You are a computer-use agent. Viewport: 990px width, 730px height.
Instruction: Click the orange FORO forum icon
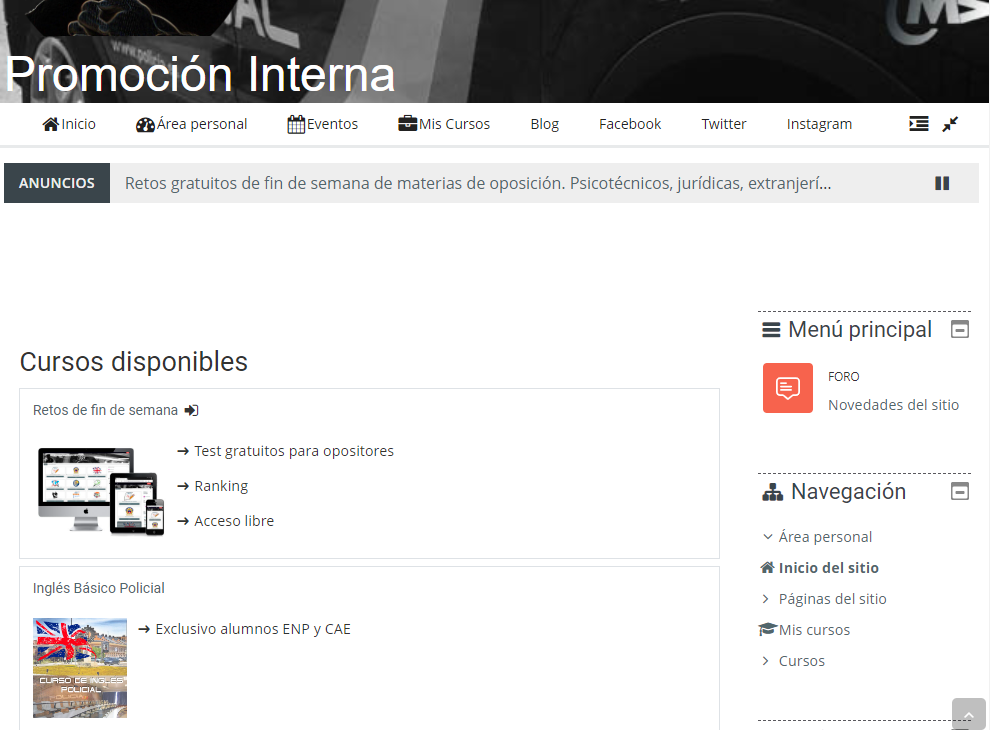(x=788, y=388)
